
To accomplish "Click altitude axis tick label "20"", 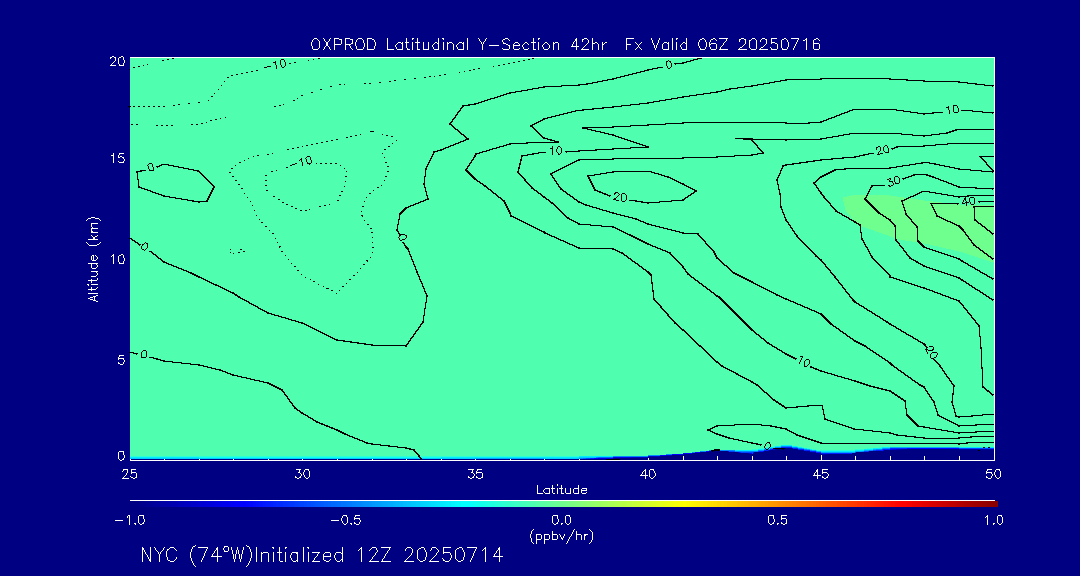I will (116, 61).
